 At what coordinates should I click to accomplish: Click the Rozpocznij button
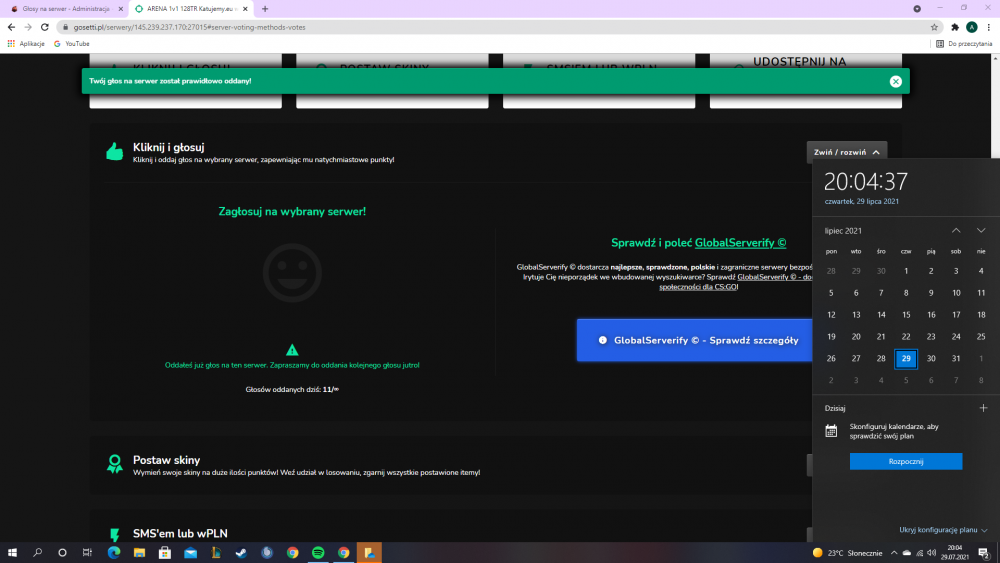tap(906, 461)
